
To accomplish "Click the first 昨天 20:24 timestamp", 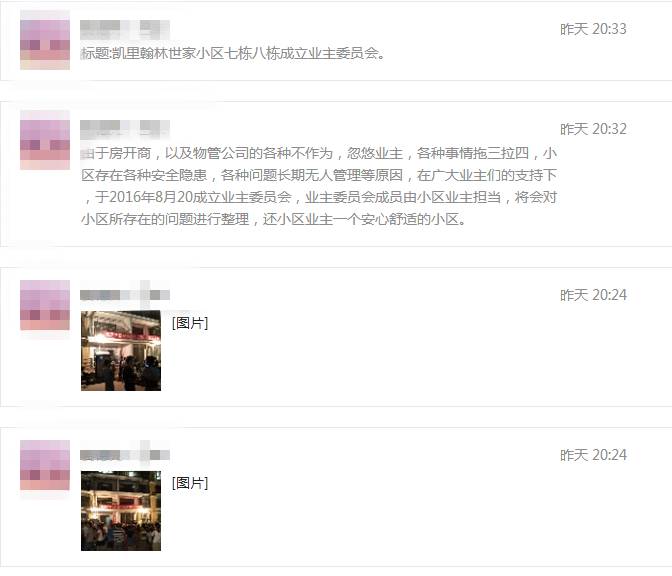I will 593,295.
